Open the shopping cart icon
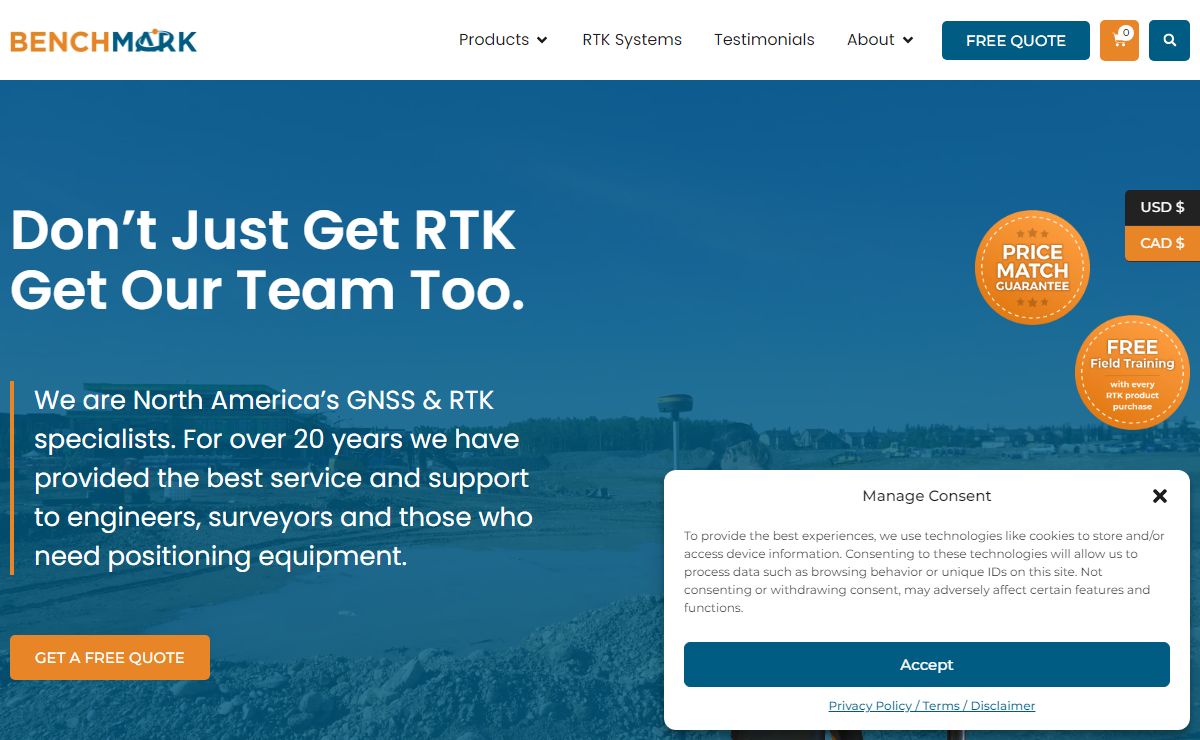 (1119, 40)
